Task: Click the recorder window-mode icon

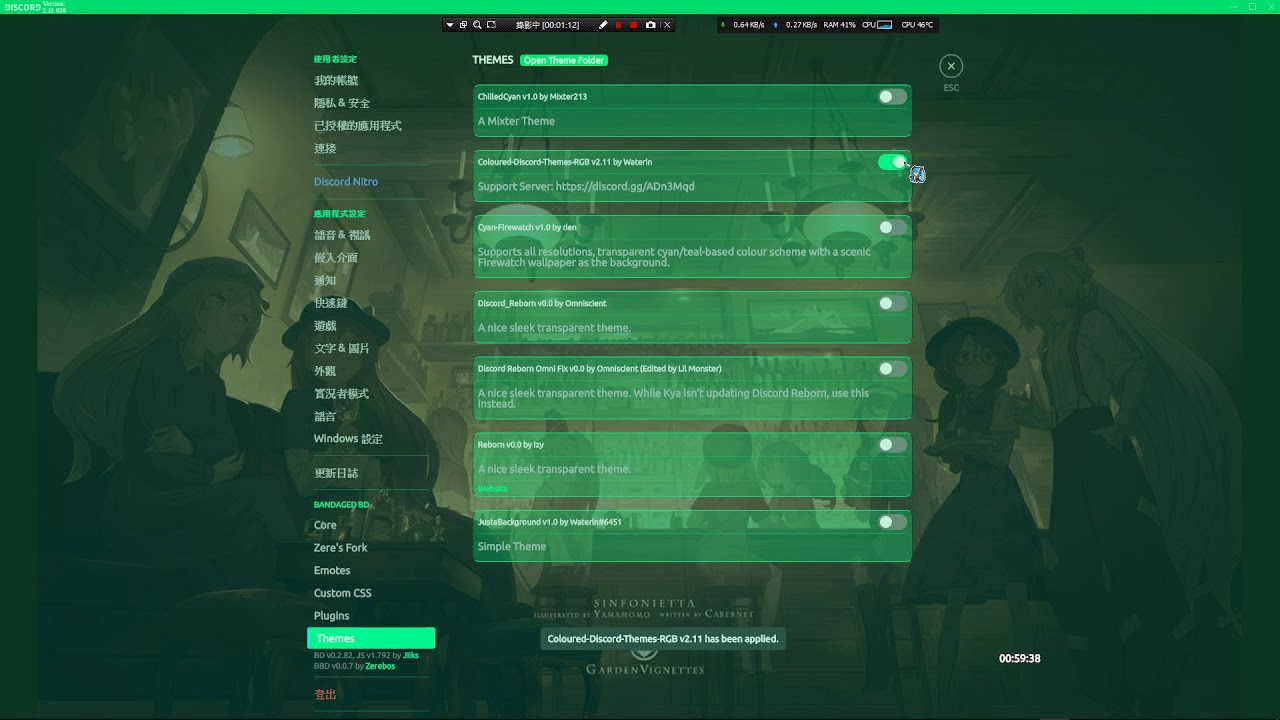Action: tap(463, 25)
